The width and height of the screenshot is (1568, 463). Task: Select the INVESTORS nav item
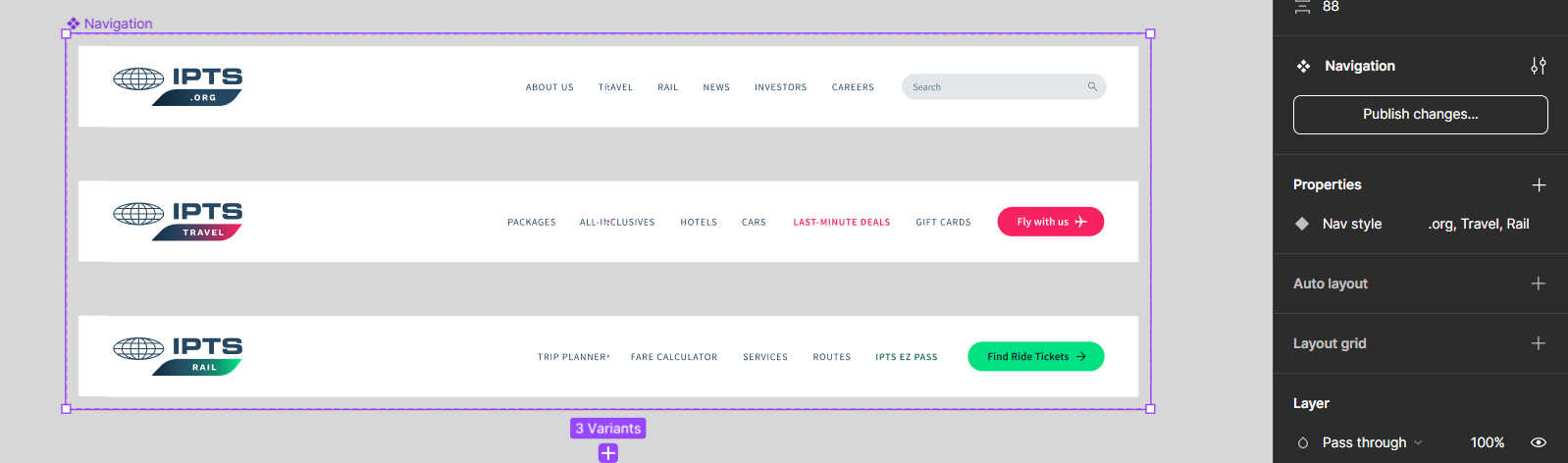780,87
